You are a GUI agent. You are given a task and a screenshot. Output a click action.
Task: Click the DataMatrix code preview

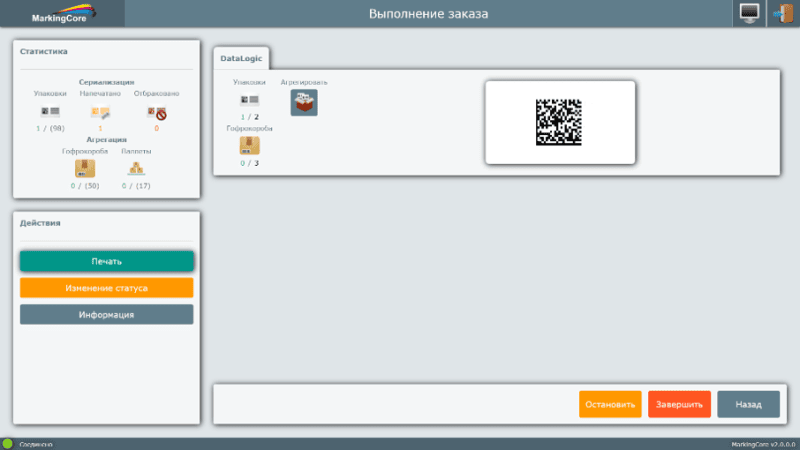[559, 122]
